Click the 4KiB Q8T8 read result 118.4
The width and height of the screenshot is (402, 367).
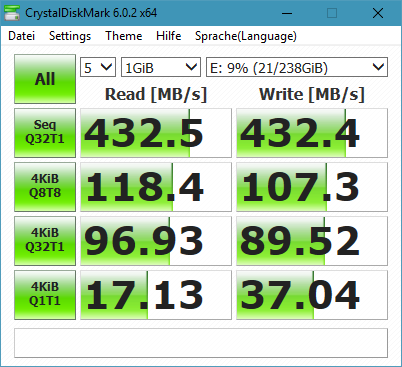[156, 187]
